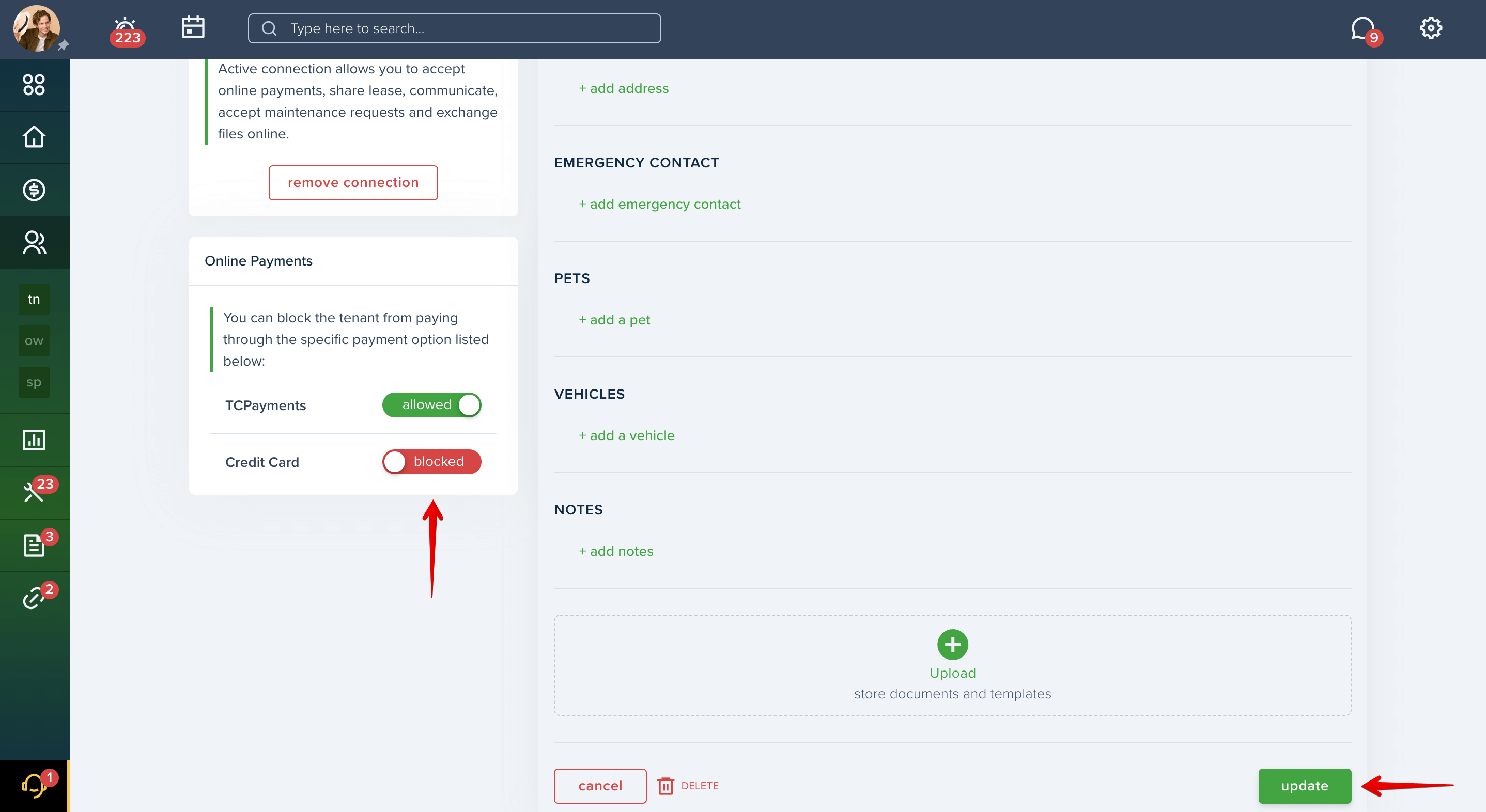
Task: Click '+ add address' link
Action: (624, 88)
